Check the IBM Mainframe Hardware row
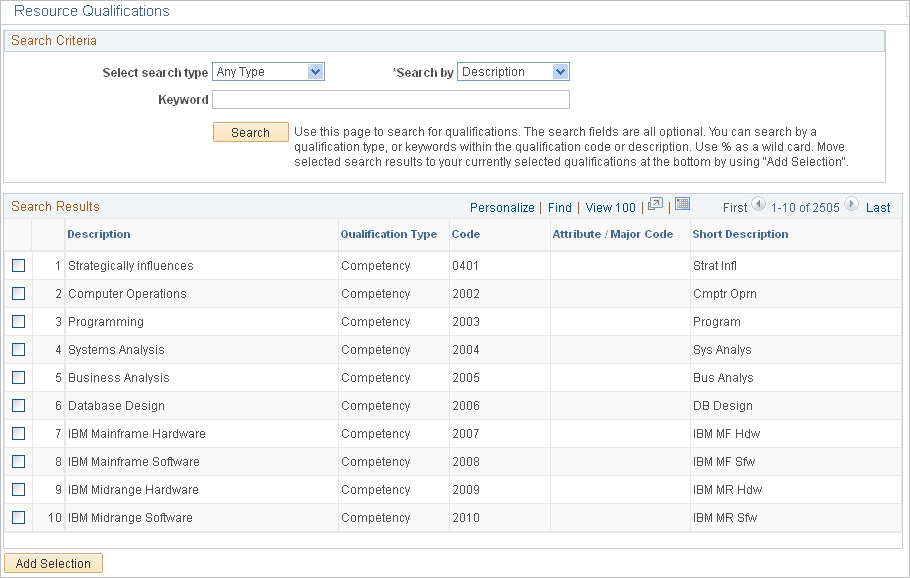The image size is (910, 578). 18,433
